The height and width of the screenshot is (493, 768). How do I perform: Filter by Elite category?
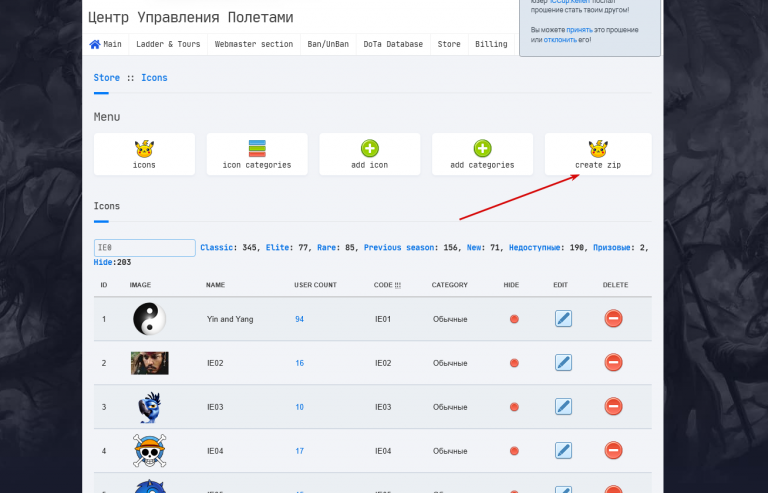click(x=278, y=248)
